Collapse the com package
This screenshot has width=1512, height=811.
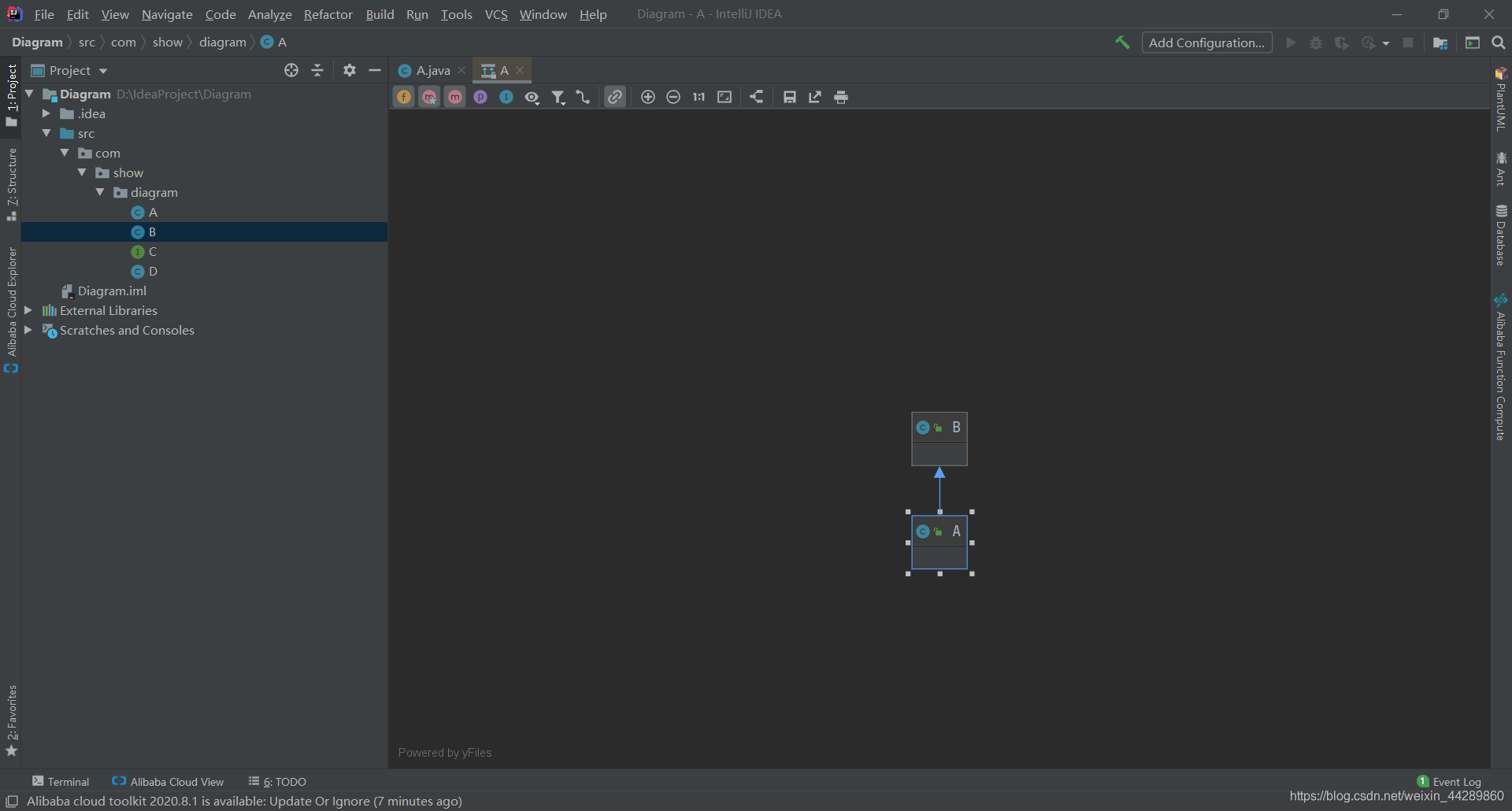click(x=65, y=153)
